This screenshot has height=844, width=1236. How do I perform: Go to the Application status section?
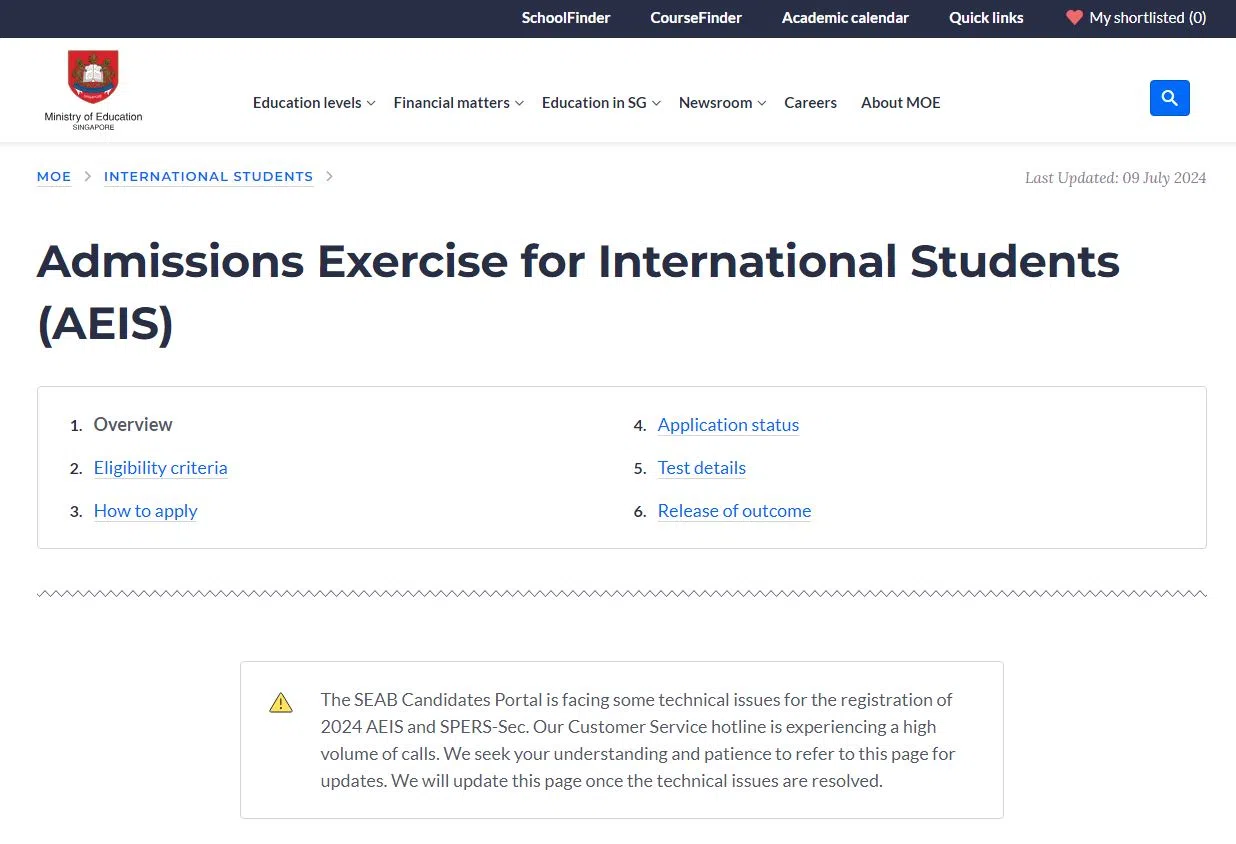(728, 425)
